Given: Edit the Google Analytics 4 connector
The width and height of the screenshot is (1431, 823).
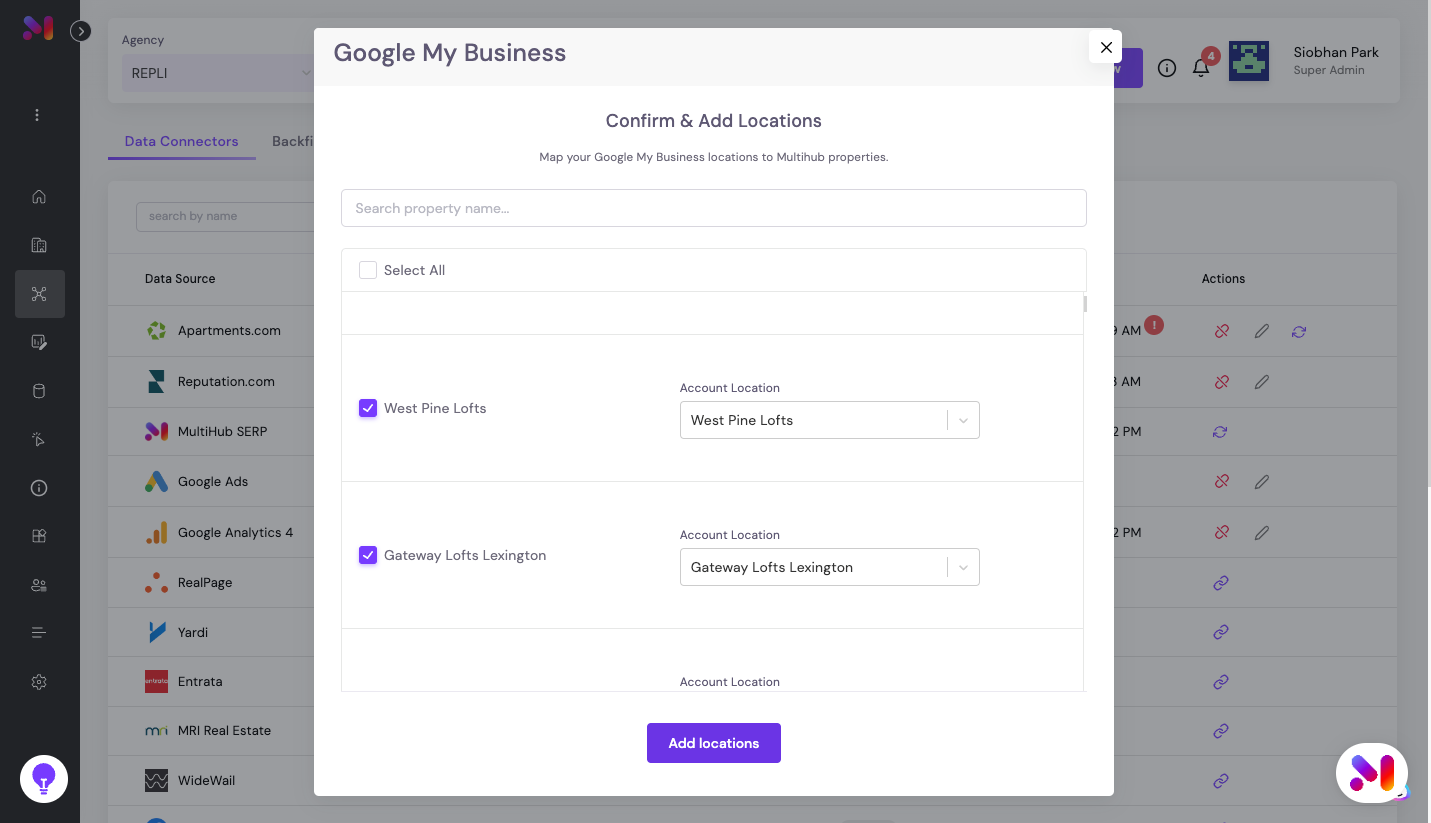Looking at the screenshot, I should (x=1262, y=533).
